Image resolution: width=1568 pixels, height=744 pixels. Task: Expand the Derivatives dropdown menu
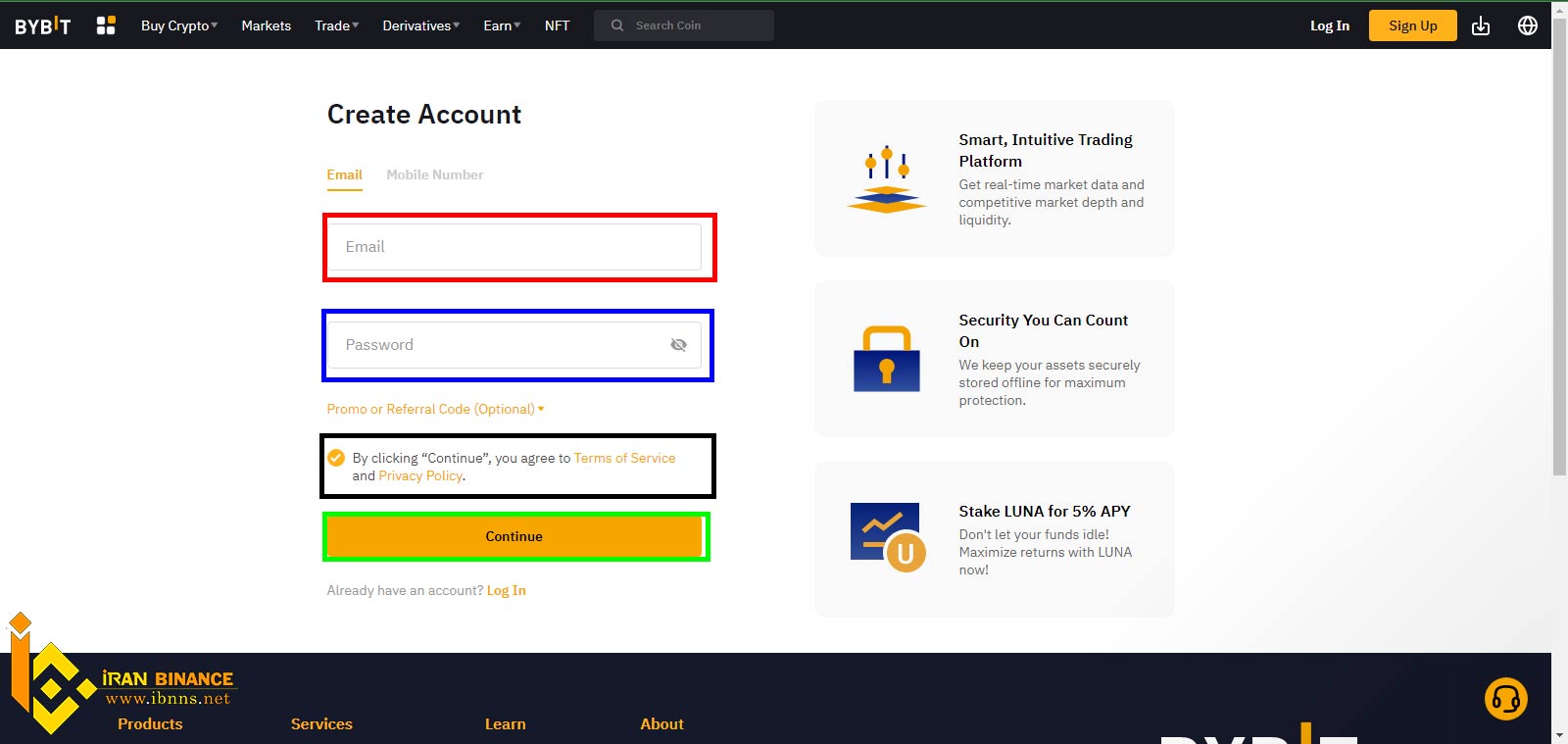point(421,25)
